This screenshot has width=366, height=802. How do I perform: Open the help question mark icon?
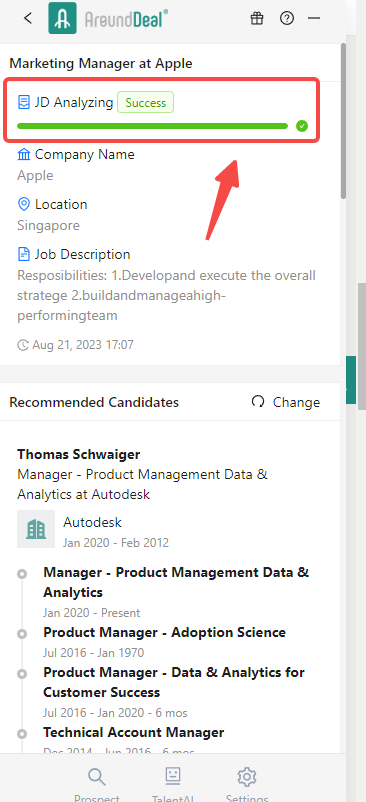coord(287,18)
